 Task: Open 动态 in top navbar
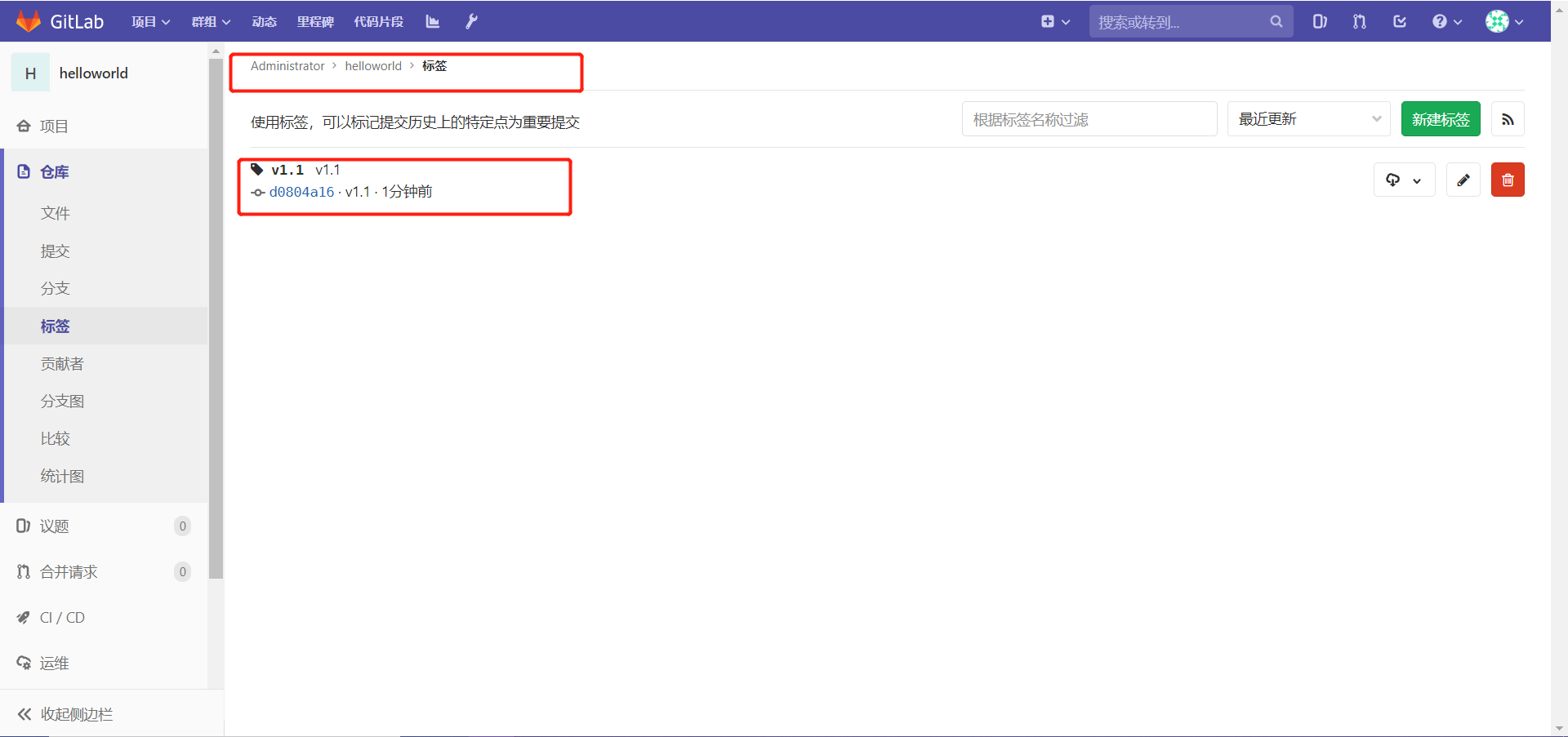point(264,22)
